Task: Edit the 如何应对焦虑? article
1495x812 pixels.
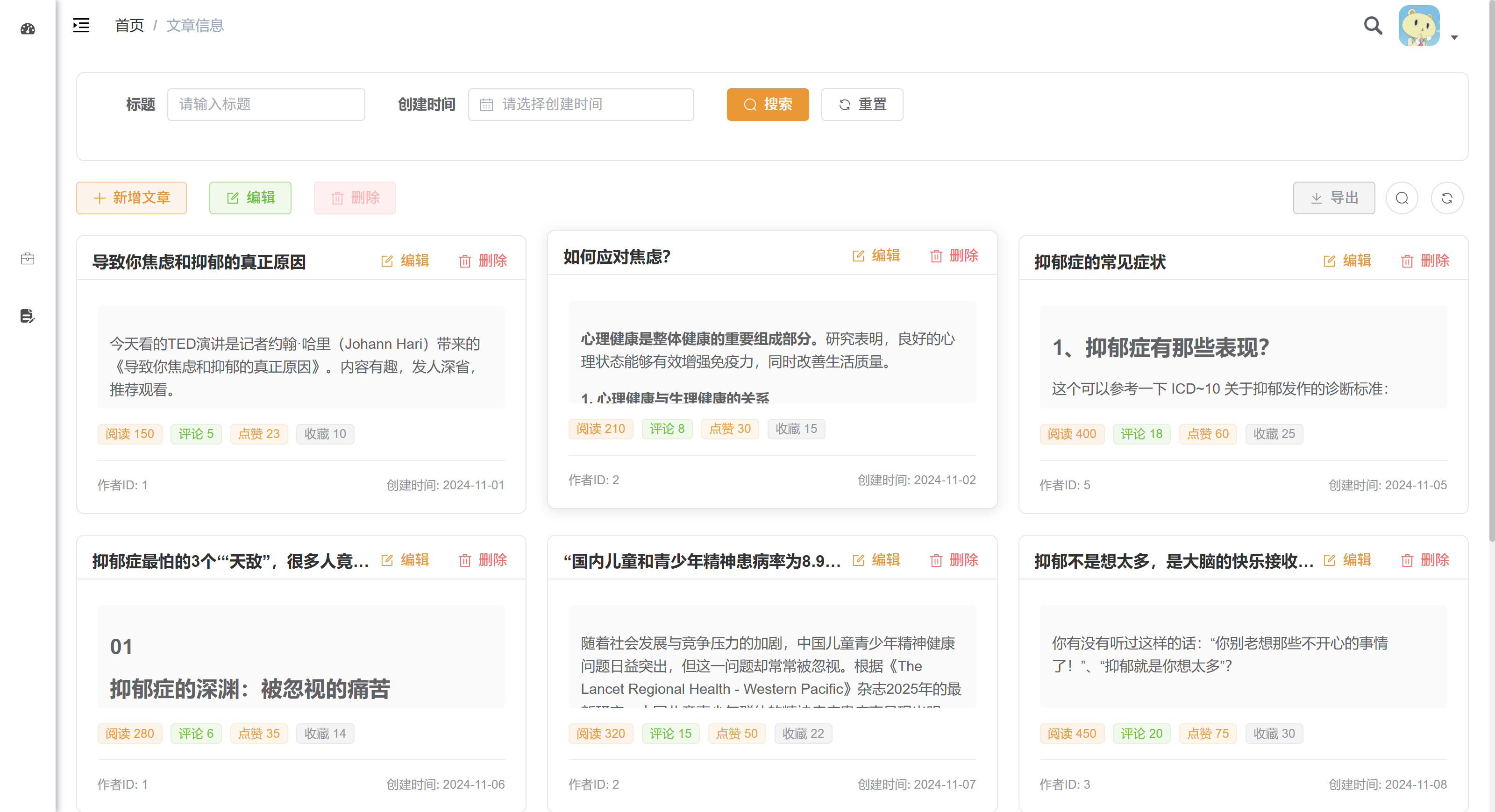Action: coord(876,256)
